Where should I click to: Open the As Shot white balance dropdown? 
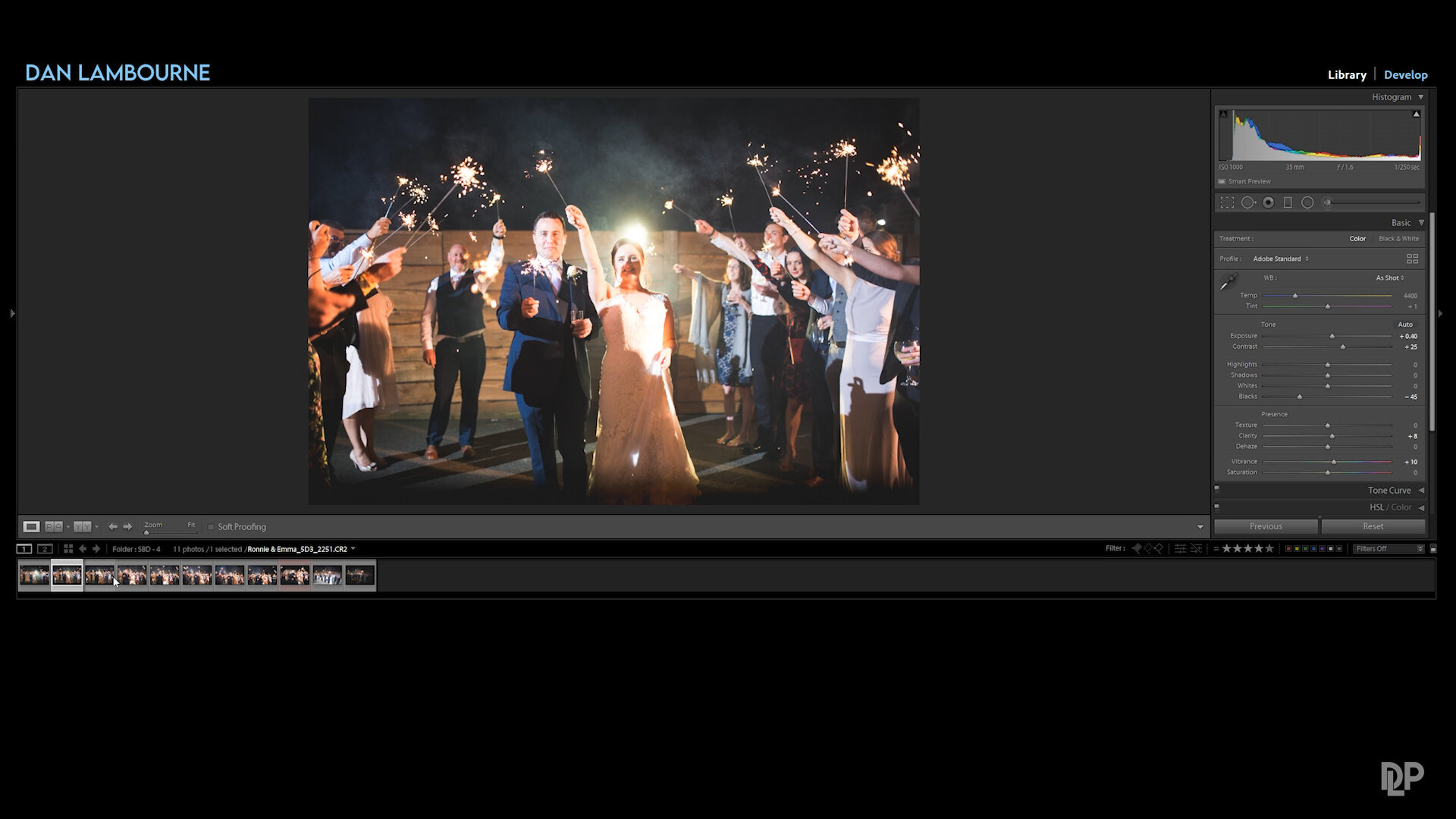(1390, 278)
